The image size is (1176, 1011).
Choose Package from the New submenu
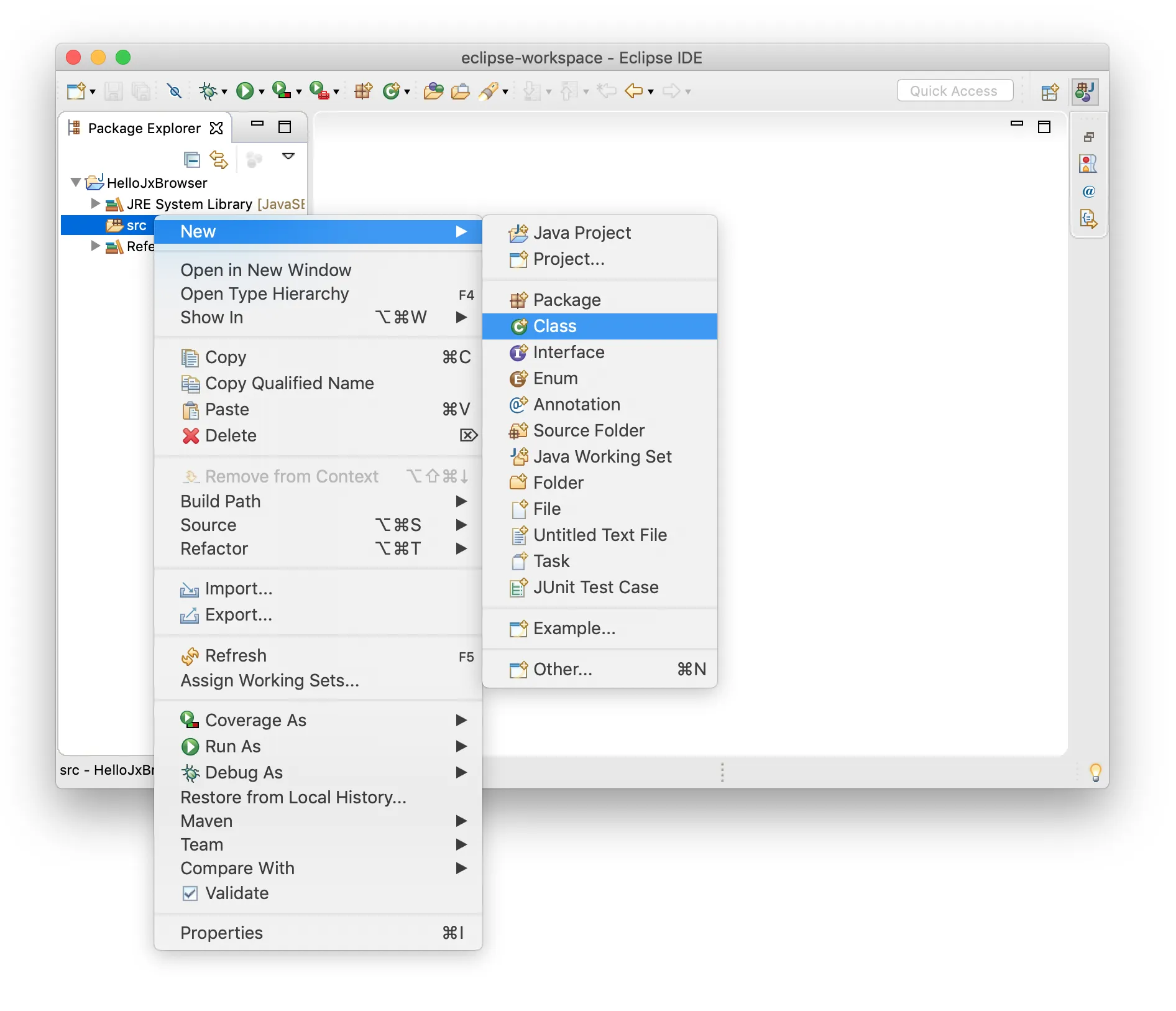600,300
